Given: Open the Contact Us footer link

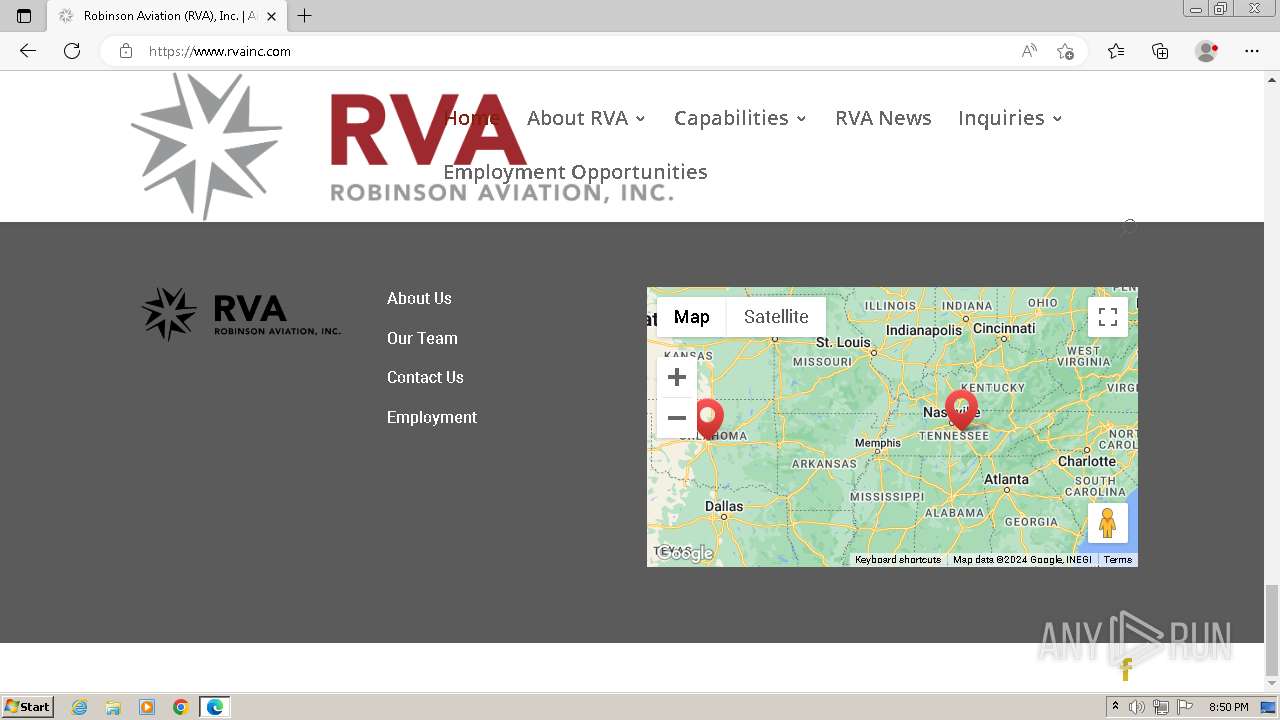Looking at the screenshot, I should 425,377.
